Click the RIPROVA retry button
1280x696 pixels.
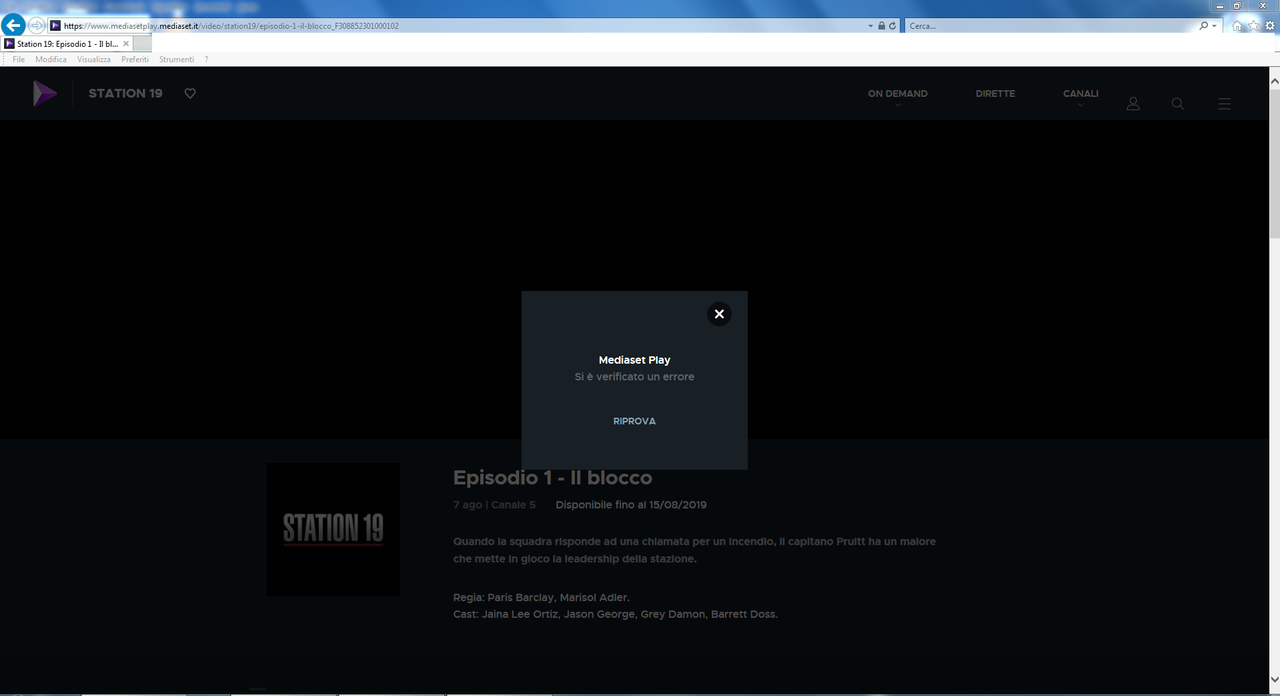point(634,421)
